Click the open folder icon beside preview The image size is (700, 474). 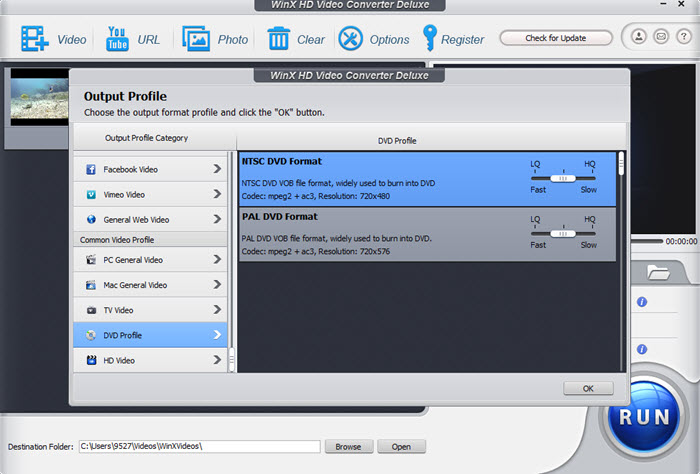[658, 272]
